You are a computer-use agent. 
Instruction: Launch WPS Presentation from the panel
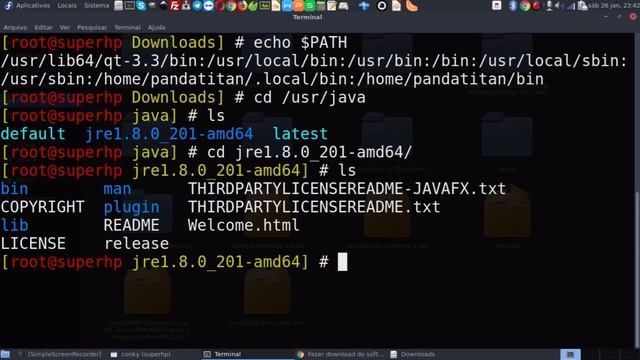(x=298, y=6)
